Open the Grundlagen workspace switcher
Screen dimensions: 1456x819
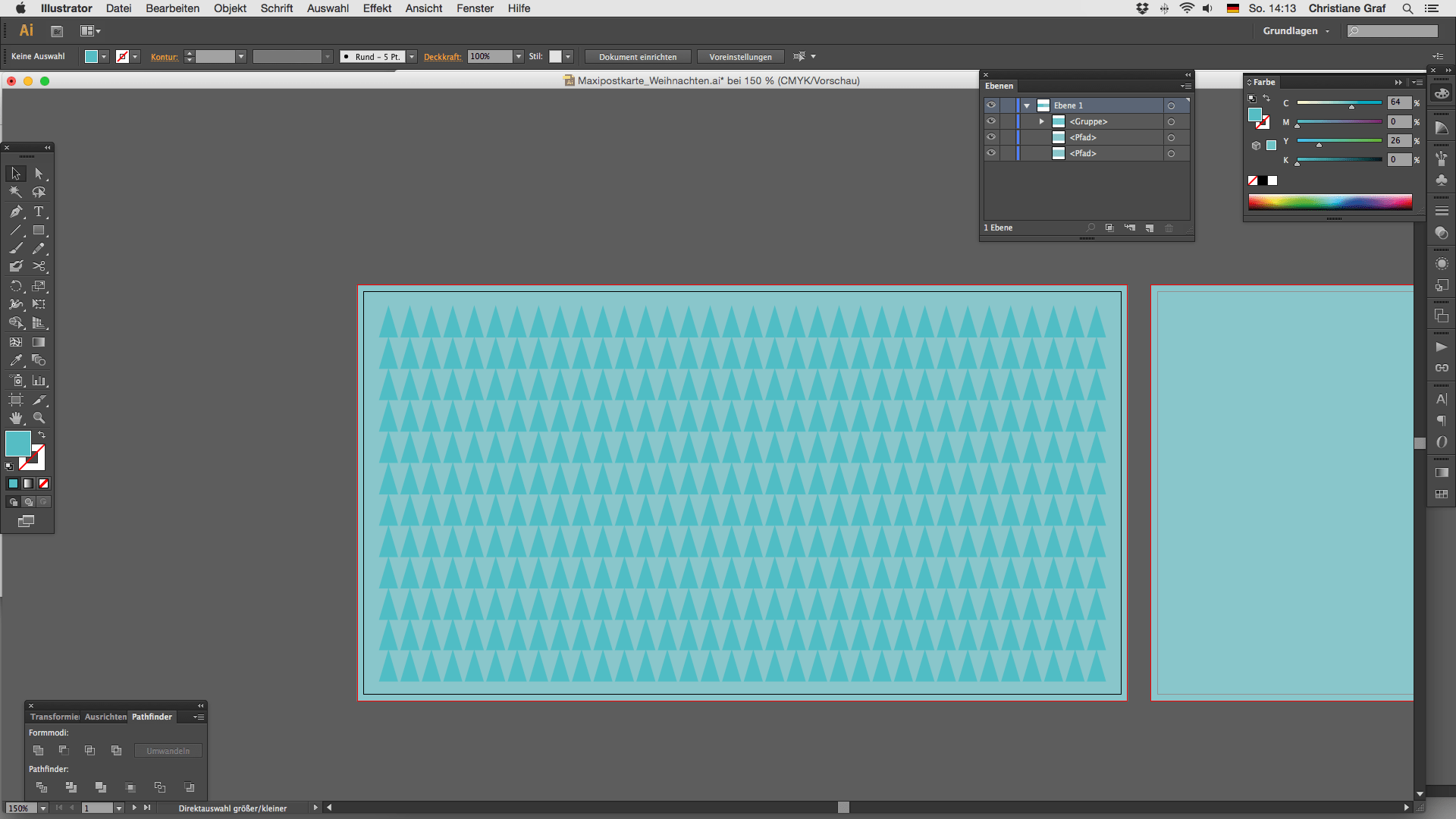pos(1295,31)
